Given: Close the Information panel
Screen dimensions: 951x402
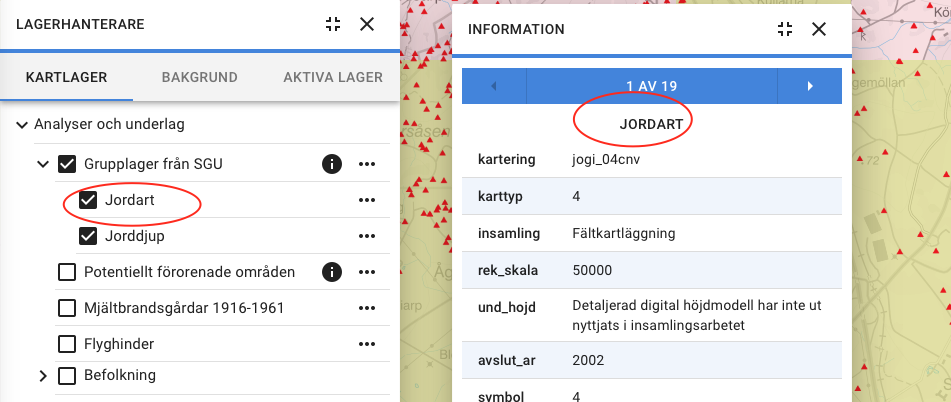Looking at the screenshot, I should (x=819, y=29).
